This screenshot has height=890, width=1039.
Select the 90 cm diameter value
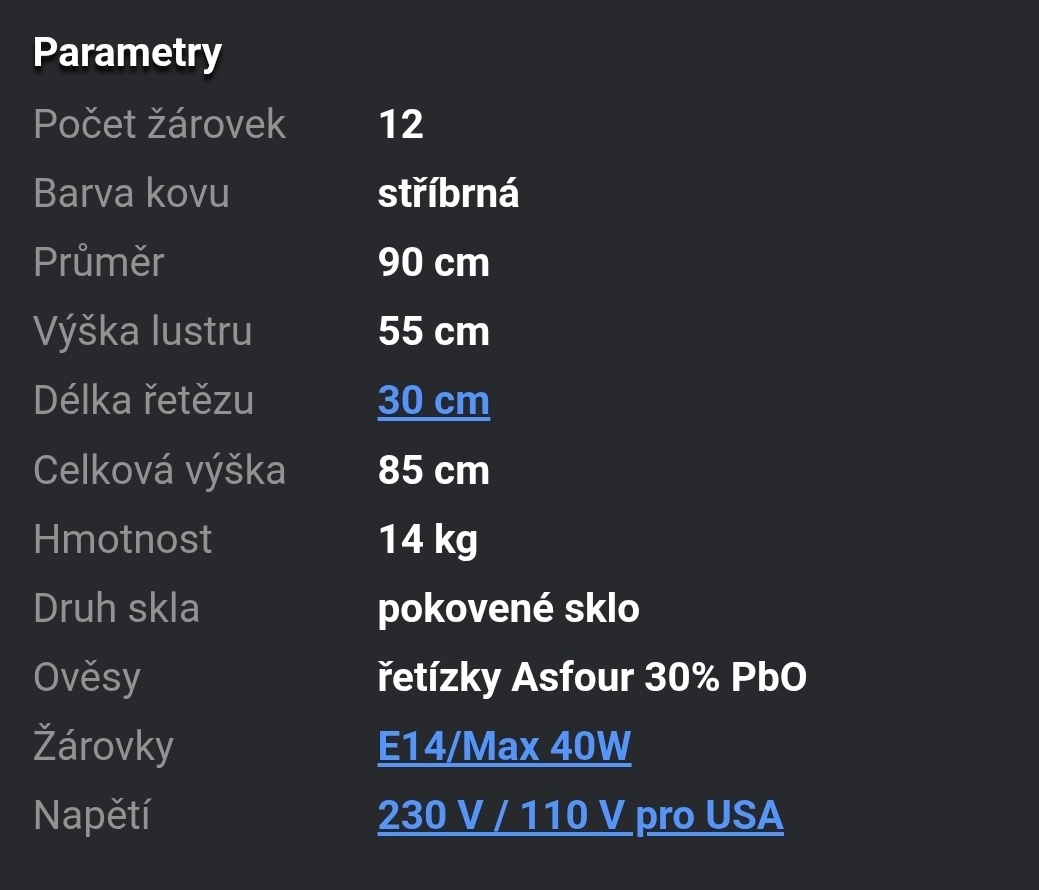coord(433,263)
